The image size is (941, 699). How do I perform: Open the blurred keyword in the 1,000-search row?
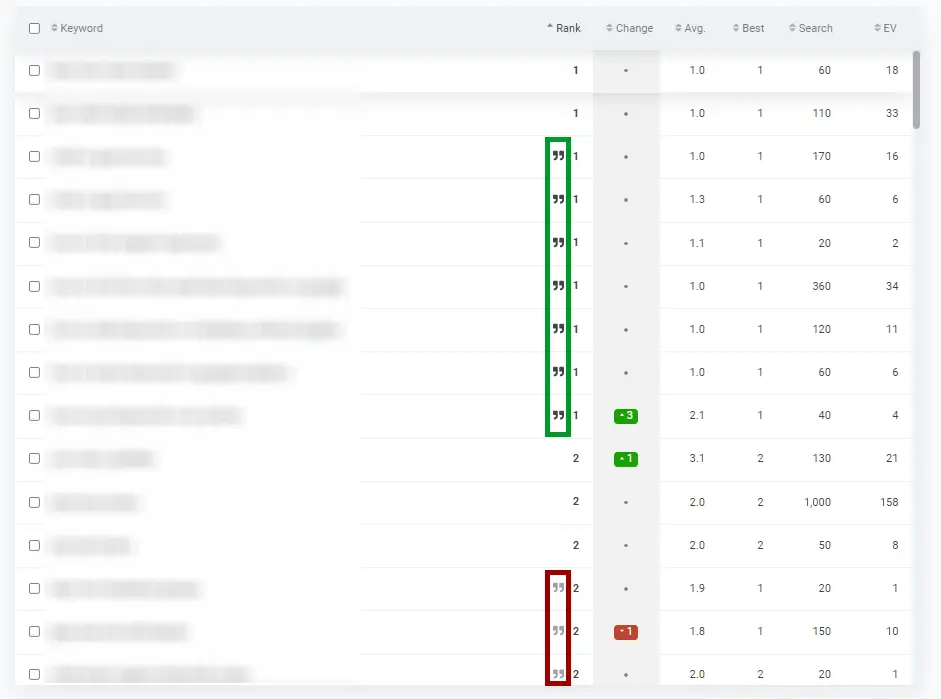(95, 502)
